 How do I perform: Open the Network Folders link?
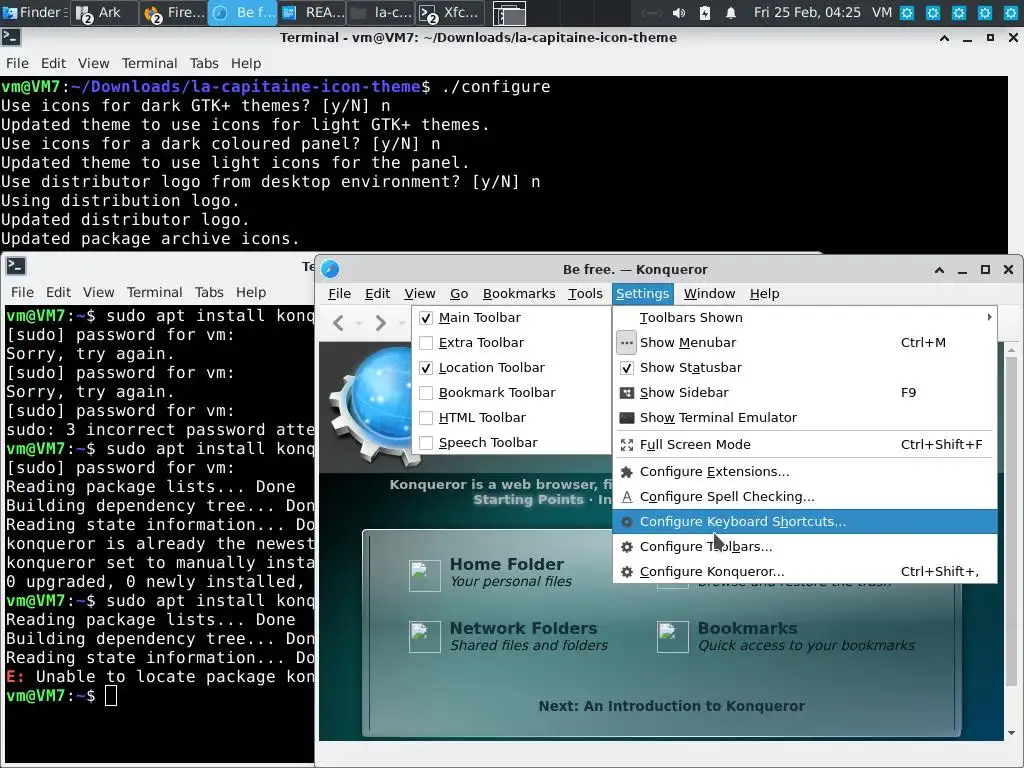pyautogui.click(x=523, y=628)
